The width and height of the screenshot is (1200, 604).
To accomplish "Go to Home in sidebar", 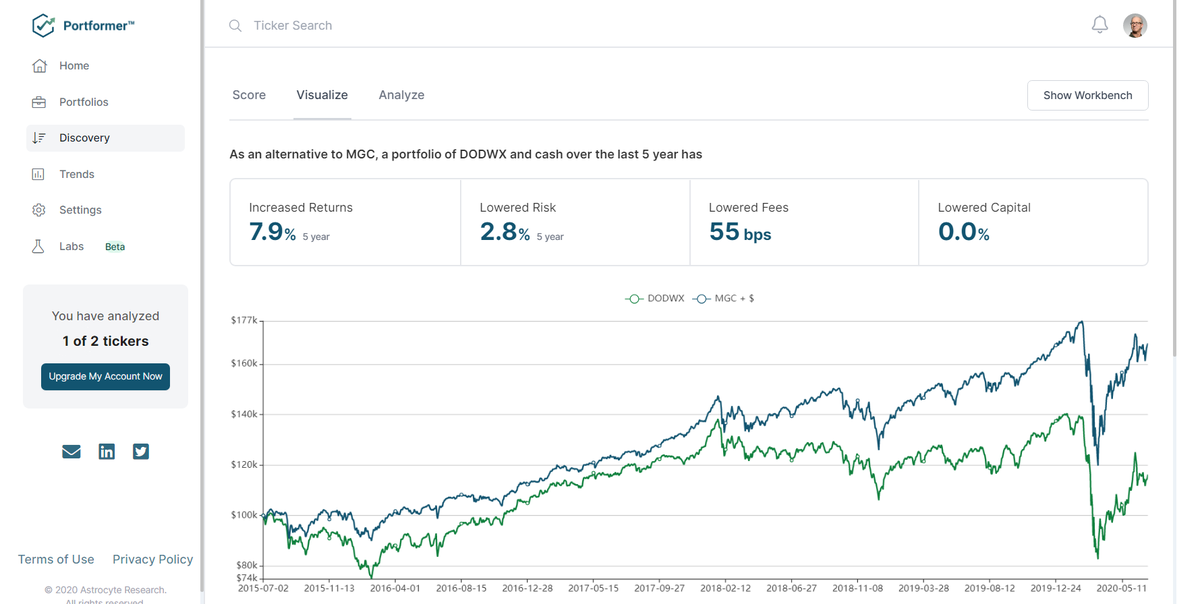I will click(x=74, y=66).
